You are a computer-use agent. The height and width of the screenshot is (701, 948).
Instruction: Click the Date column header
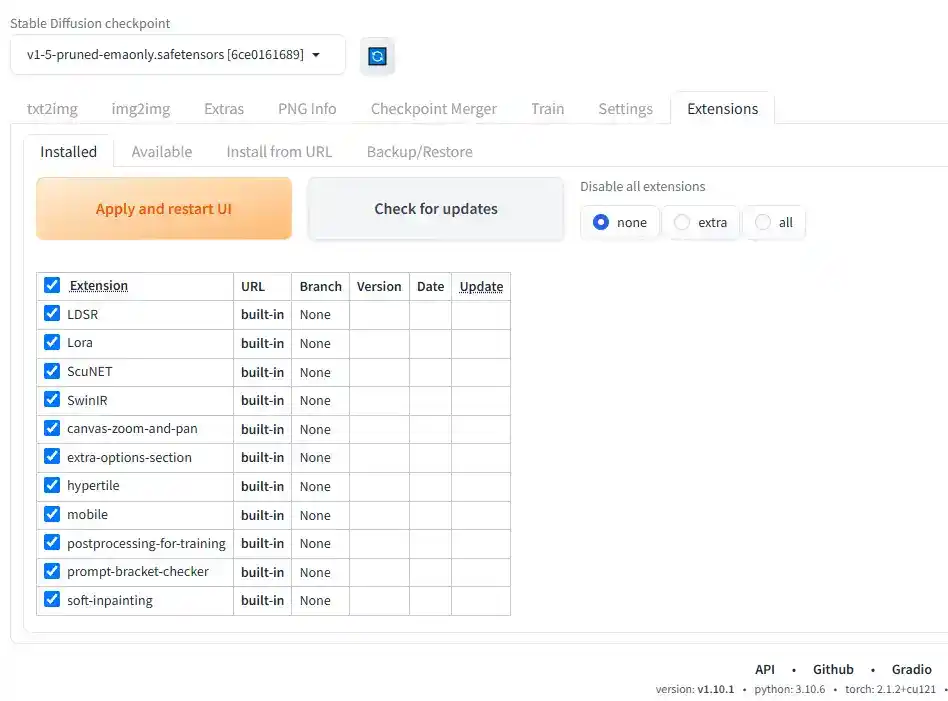coord(430,287)
